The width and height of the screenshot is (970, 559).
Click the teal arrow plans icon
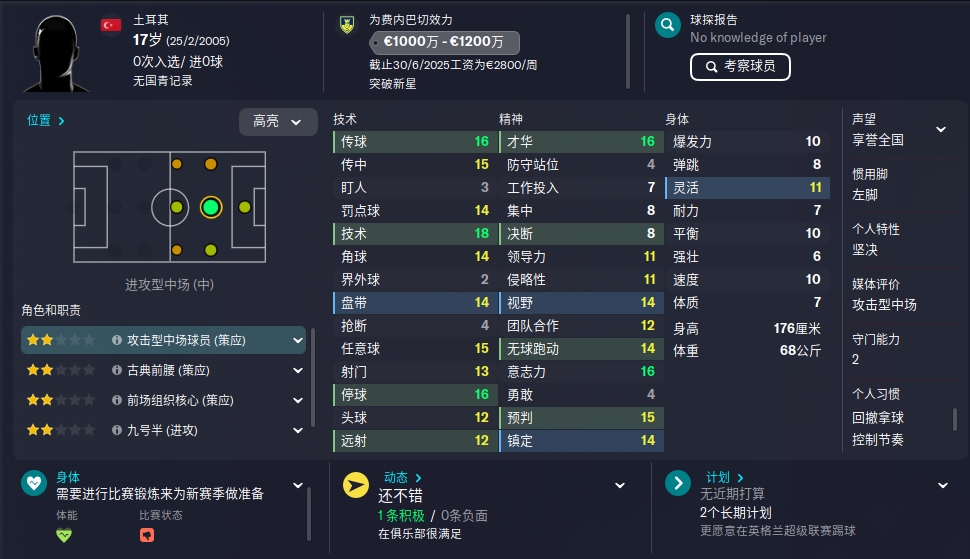(x=677, y=483)
